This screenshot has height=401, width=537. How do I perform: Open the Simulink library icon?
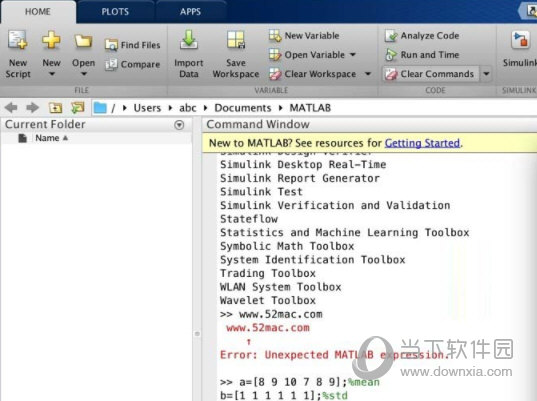pos(520,40)
